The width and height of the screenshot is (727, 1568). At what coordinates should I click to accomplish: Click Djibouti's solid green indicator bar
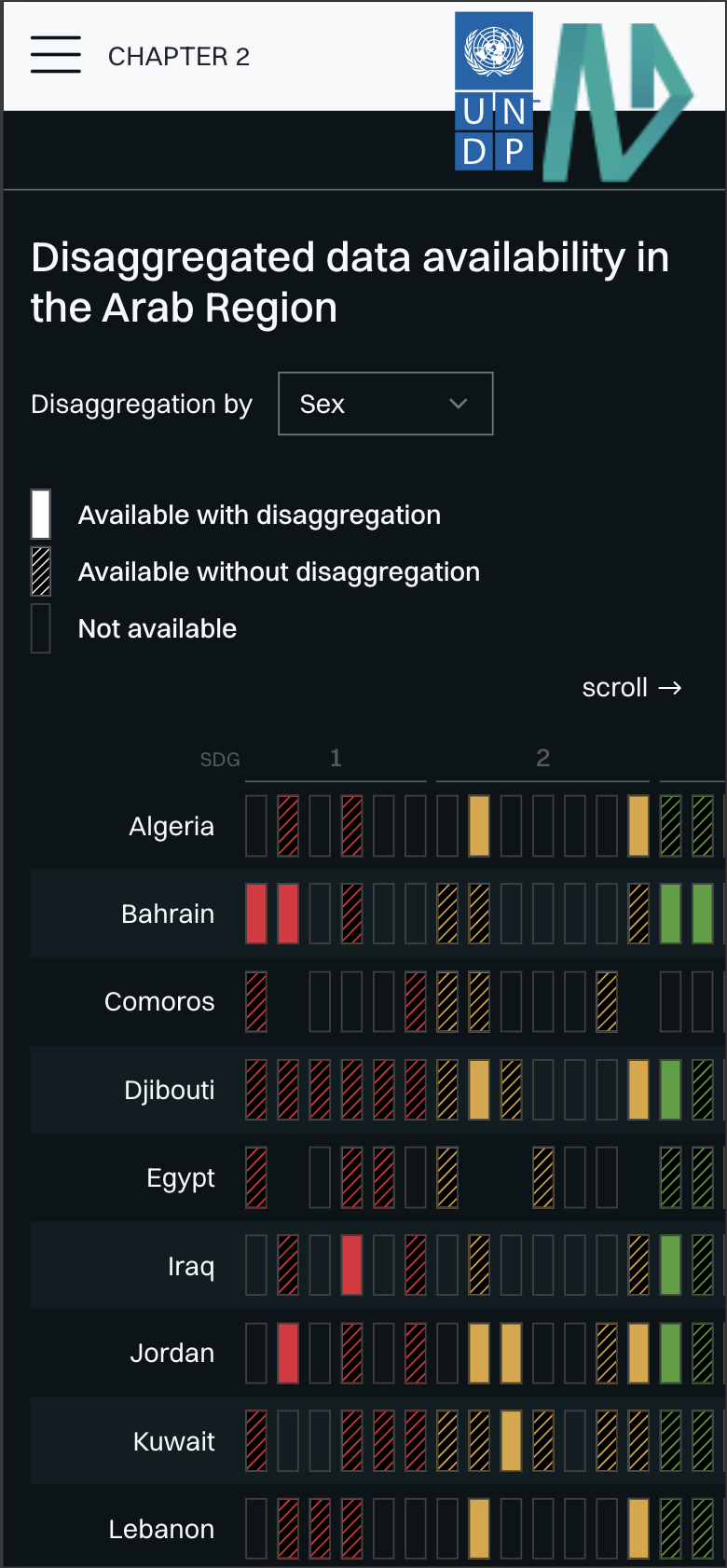pos(670,1090)
